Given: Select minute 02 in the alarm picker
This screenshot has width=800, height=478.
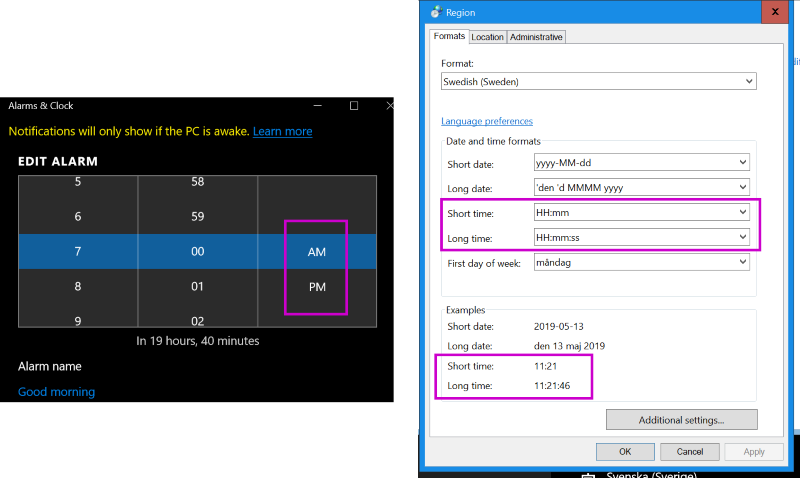Looking at the screenshot, I should 197,320.
